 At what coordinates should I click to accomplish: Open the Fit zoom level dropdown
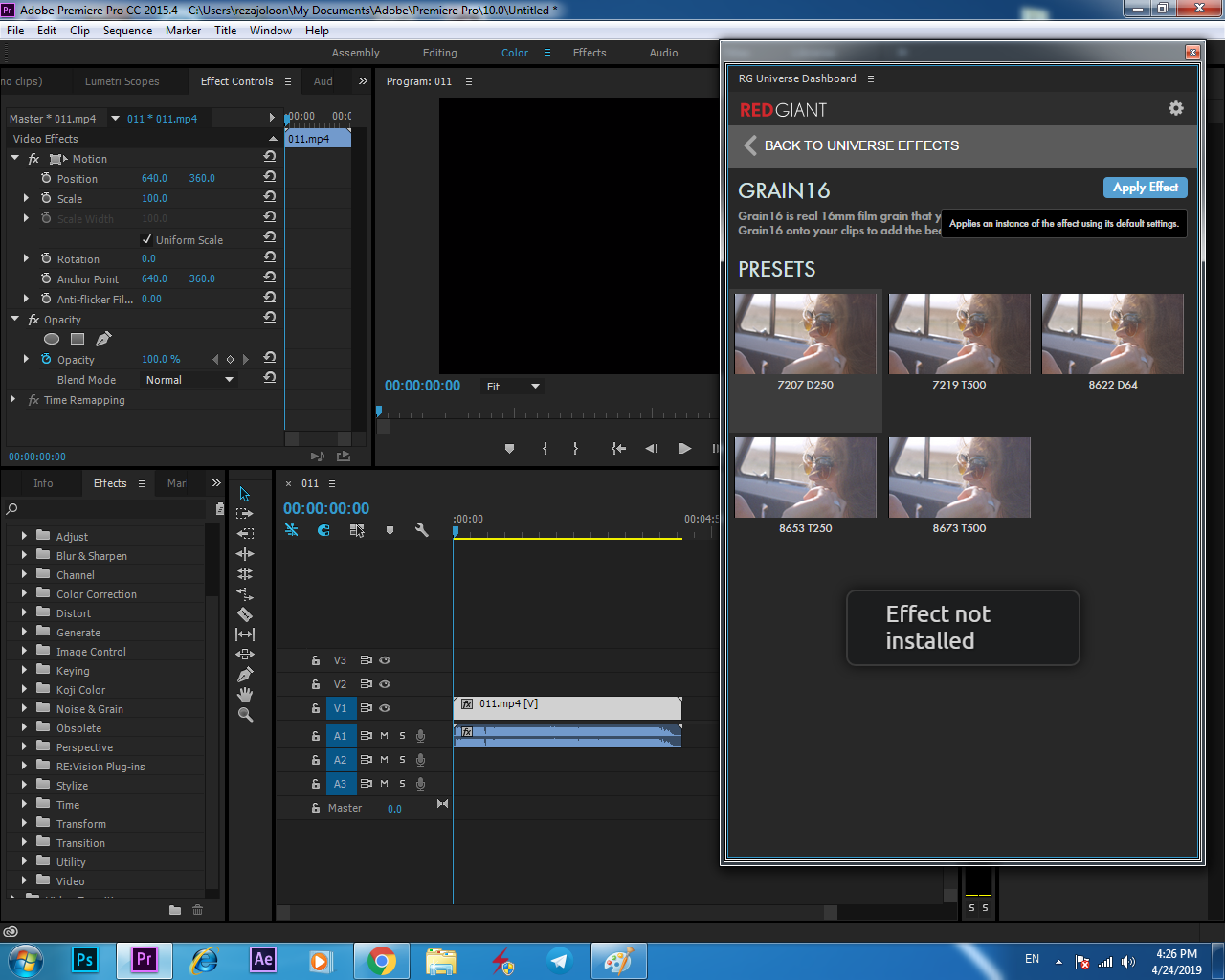point(512,387)
